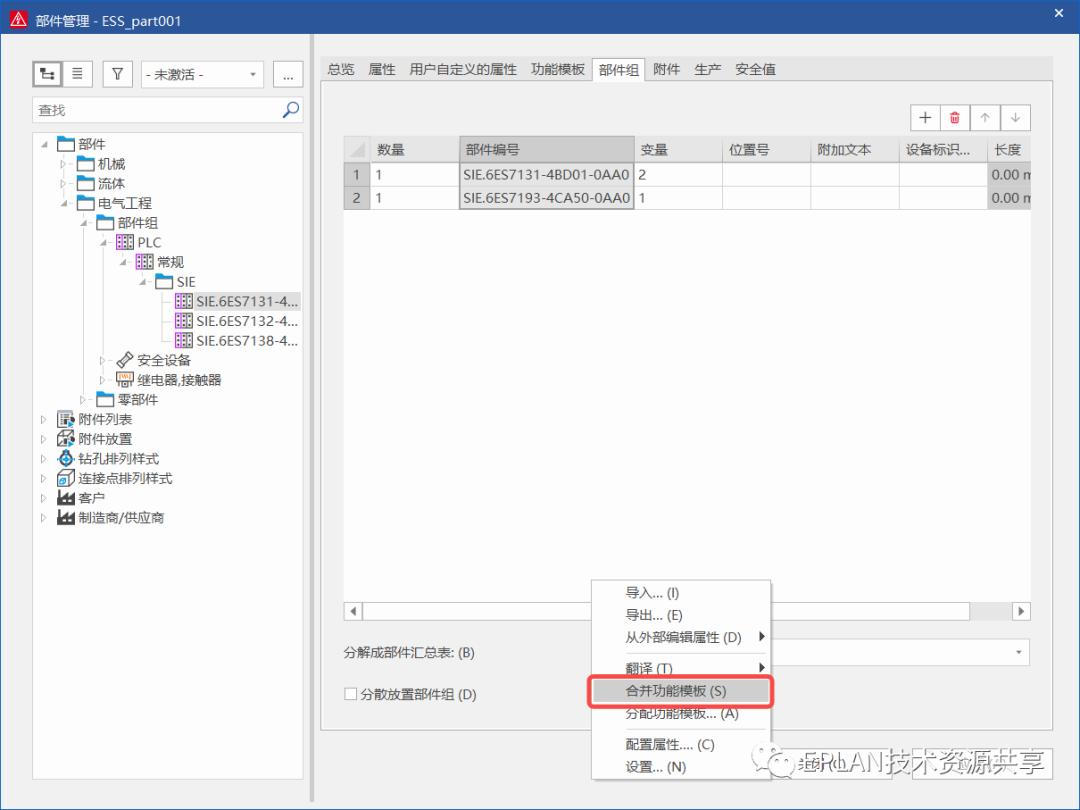Delete selected part using trash icon
This screenshot has width=1080, height=810.
(x=954, y=117)
